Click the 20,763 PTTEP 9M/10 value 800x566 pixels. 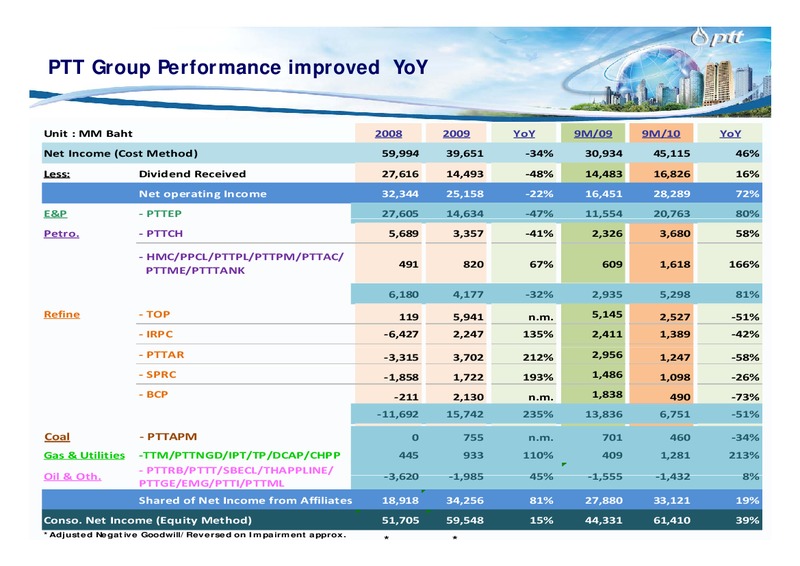[x=671, y=214]
